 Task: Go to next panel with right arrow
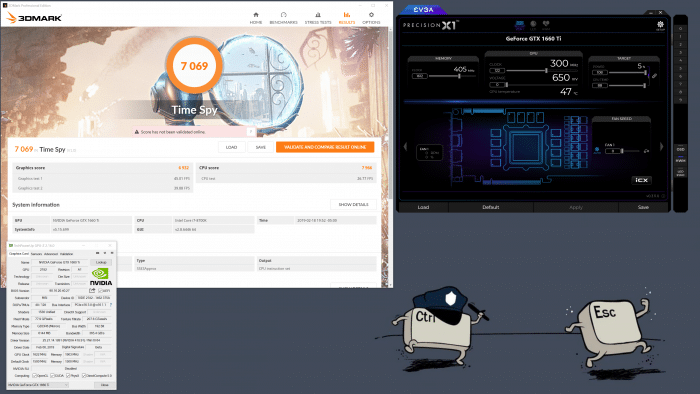click(662, 146)
